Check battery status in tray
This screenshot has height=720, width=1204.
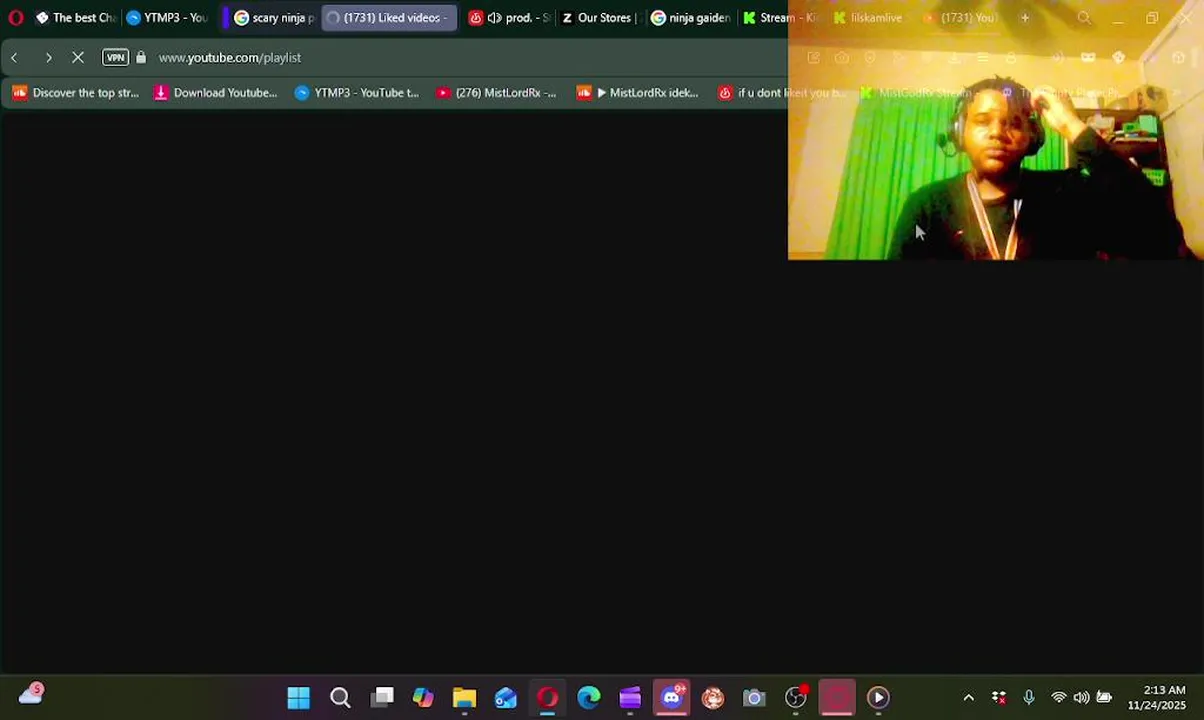[x=1104, y=698]
